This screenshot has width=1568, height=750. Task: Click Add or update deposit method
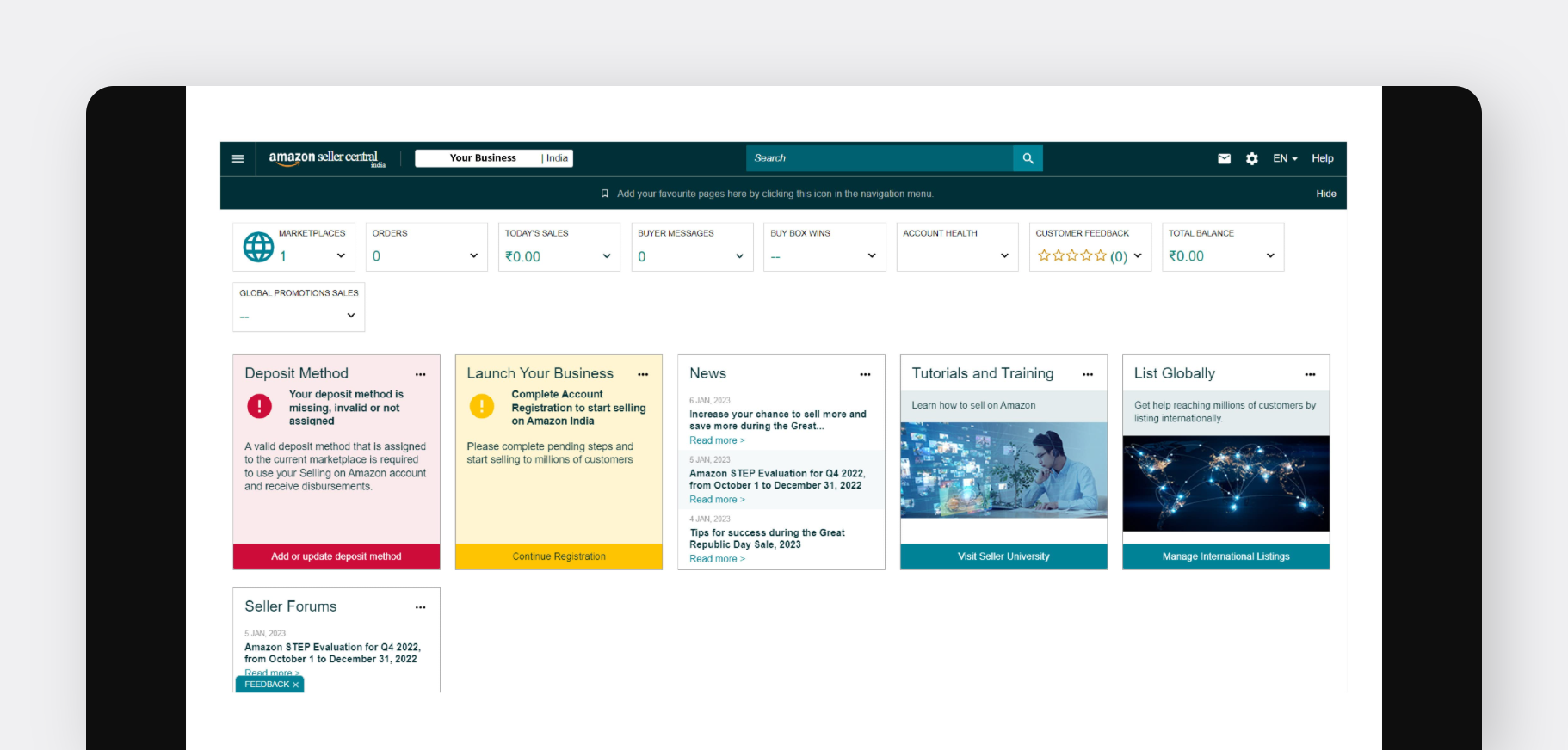336,556
